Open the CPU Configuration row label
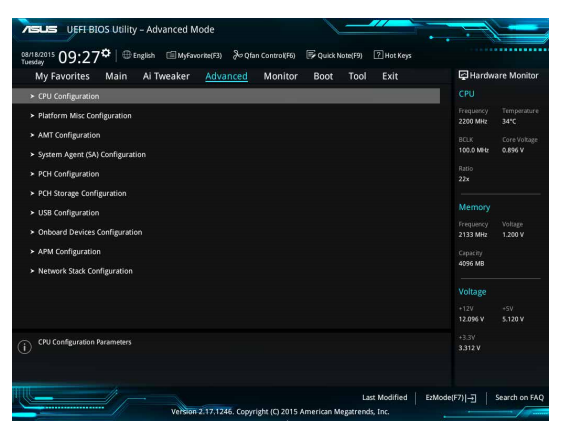 69,96
